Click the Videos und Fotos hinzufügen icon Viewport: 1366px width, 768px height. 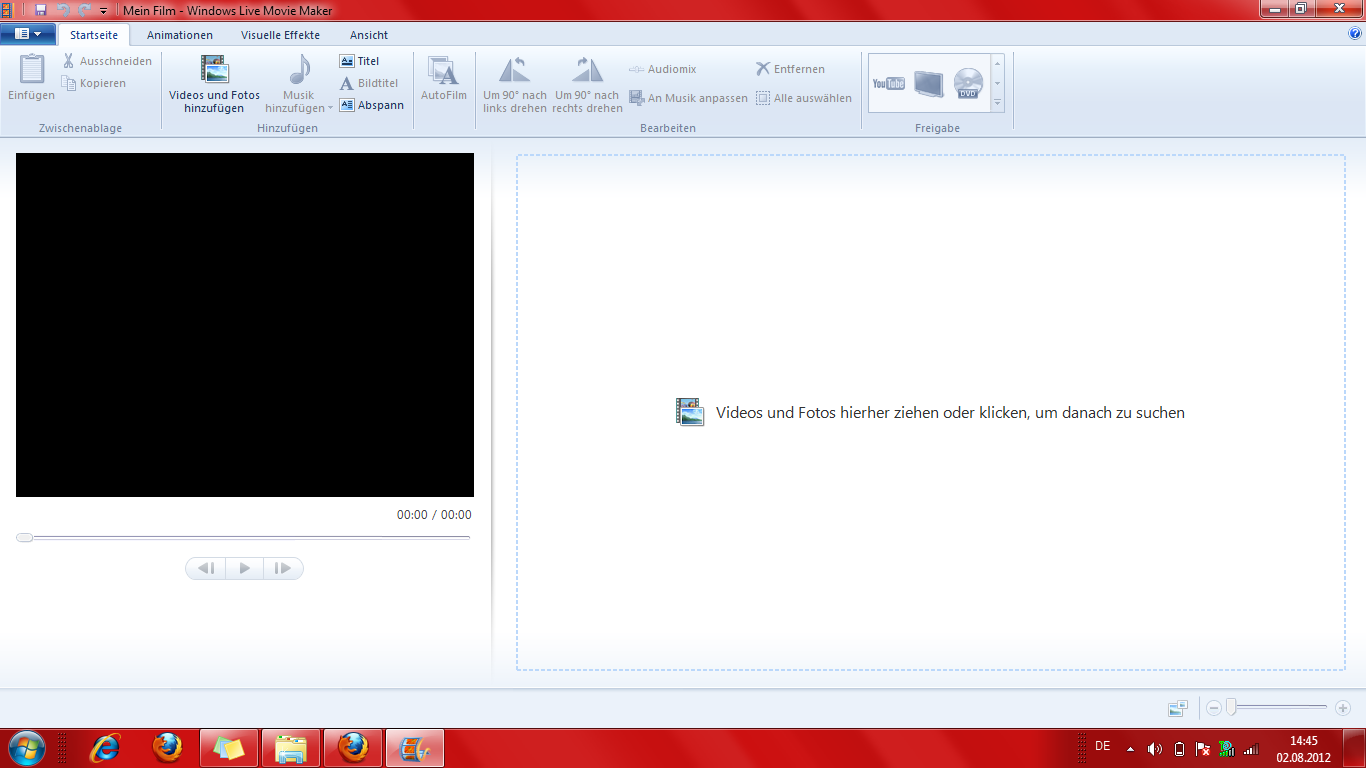pyautogui.click(x=214, y=70)
